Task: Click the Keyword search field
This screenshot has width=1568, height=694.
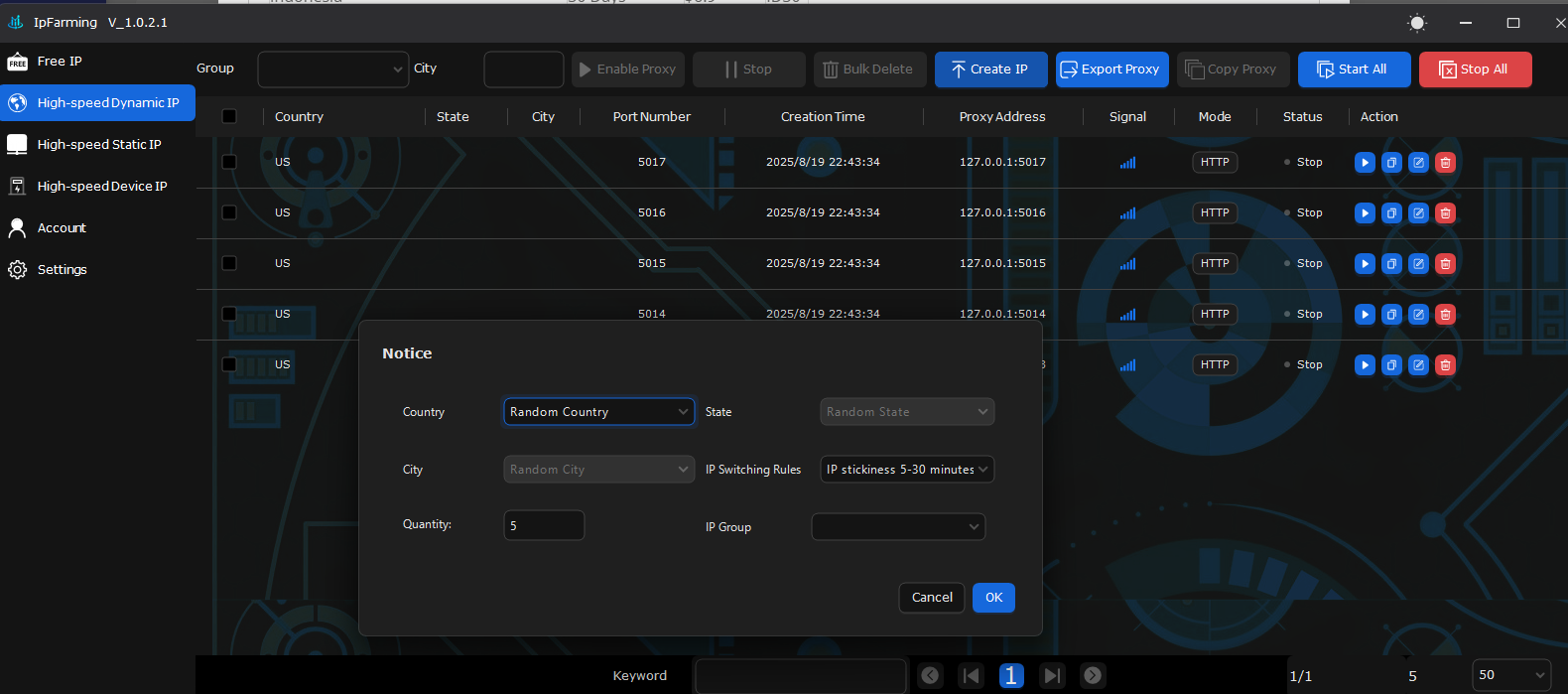Action: coord(801,676)
